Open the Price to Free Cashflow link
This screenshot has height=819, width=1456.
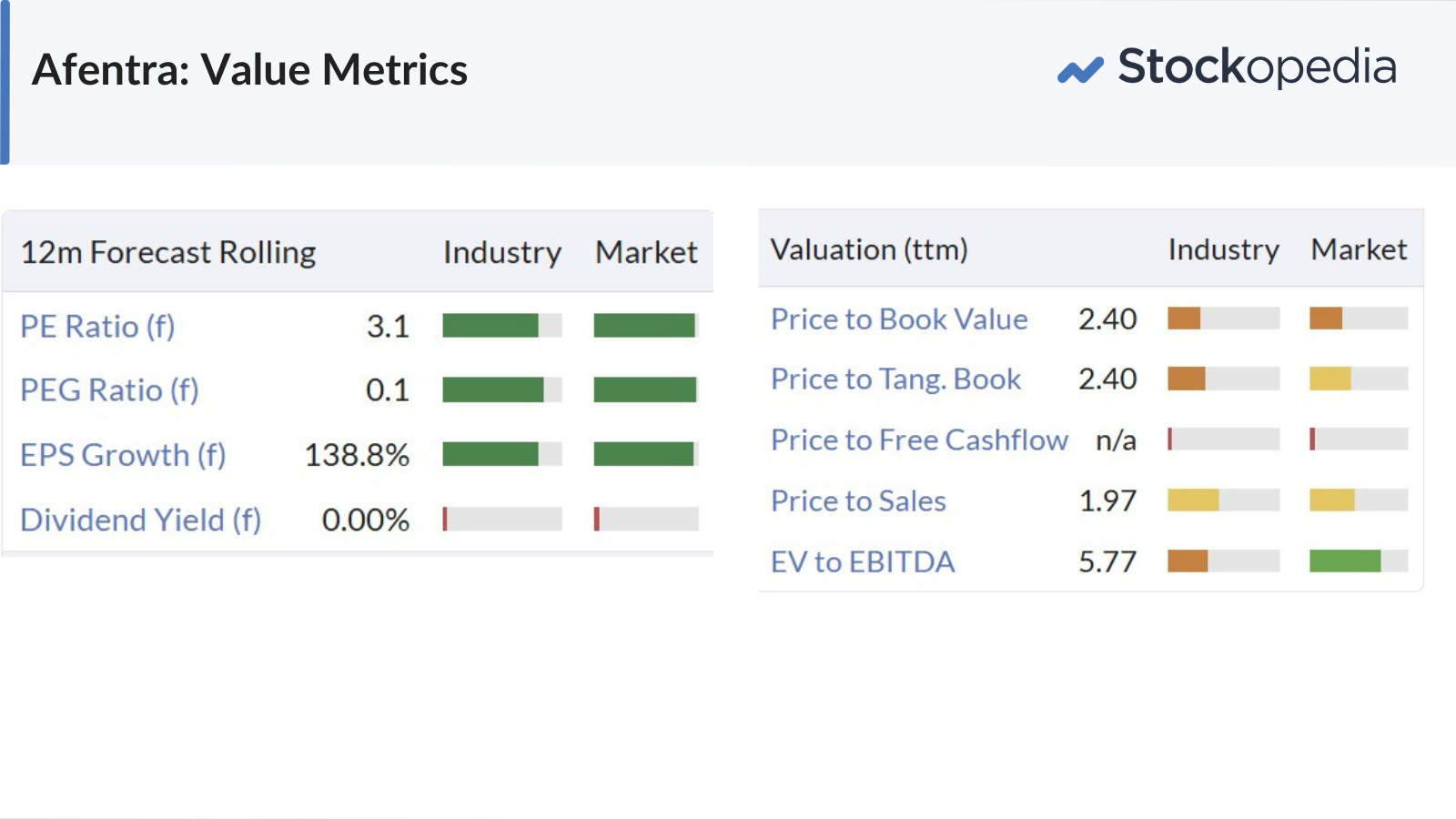(919, 440)
